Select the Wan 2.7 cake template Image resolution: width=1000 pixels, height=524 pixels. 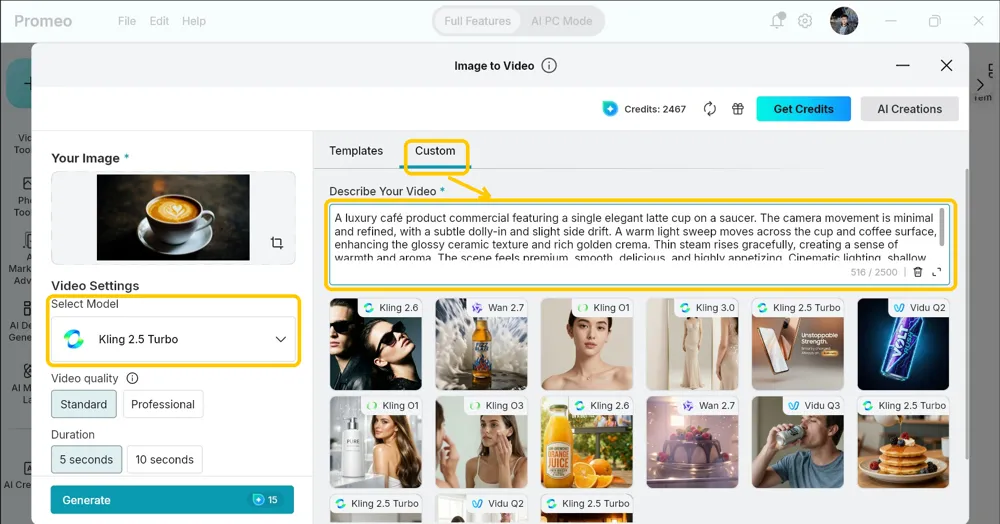[x=692, y=442]
